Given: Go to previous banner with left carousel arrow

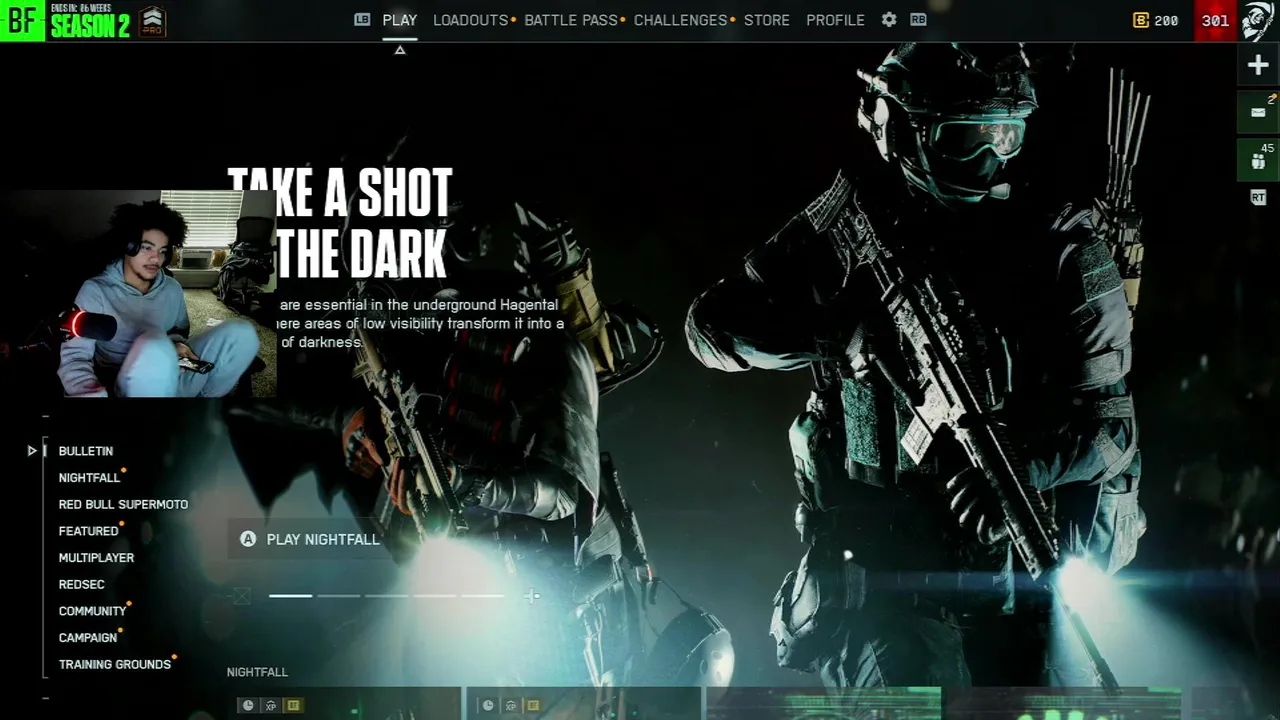Looking at the screenshot, I should pos(241,596).
